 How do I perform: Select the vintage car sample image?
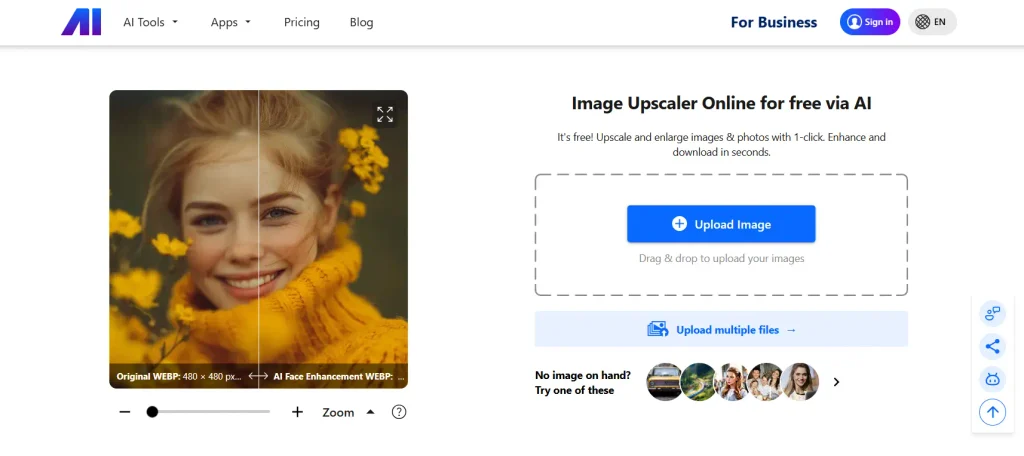click(x=664, y=382)
